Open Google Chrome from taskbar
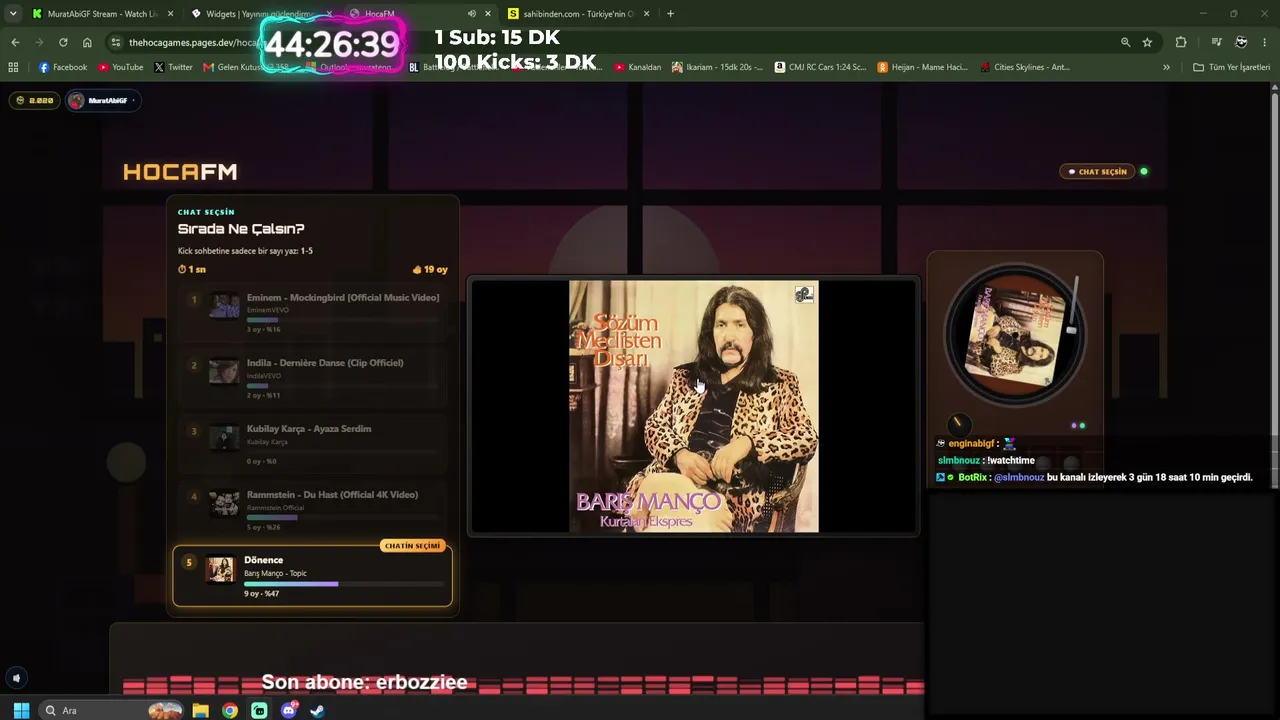 coord(230,710)
